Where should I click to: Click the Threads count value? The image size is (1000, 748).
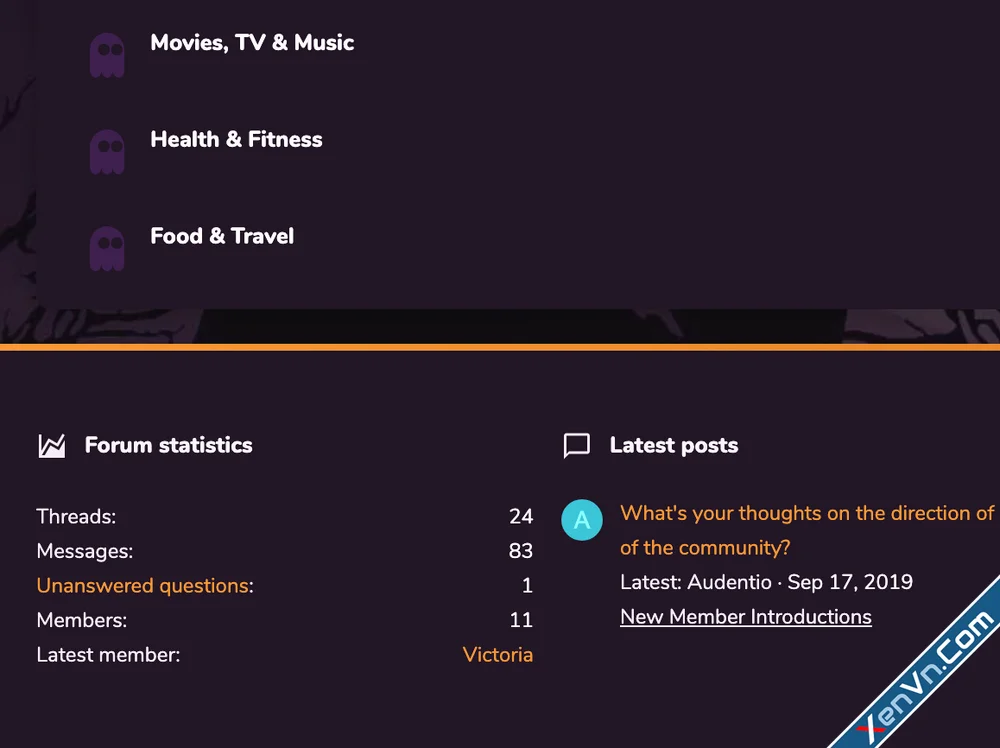(x=521, y=516)
